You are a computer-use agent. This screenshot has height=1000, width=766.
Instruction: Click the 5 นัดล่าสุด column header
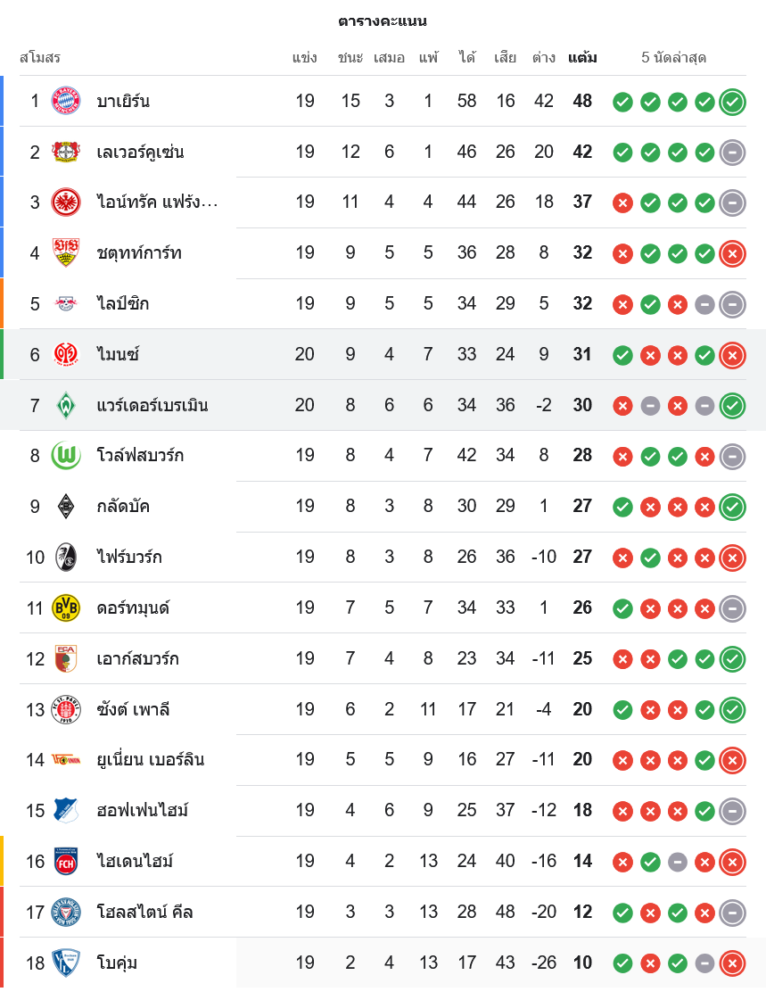[674, 58]
